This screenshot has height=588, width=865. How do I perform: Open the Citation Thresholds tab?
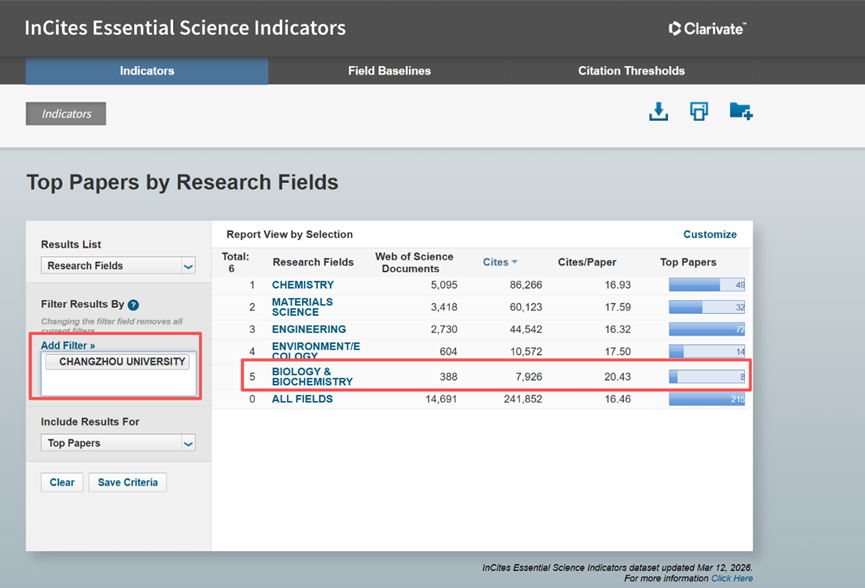click(631, 71)
